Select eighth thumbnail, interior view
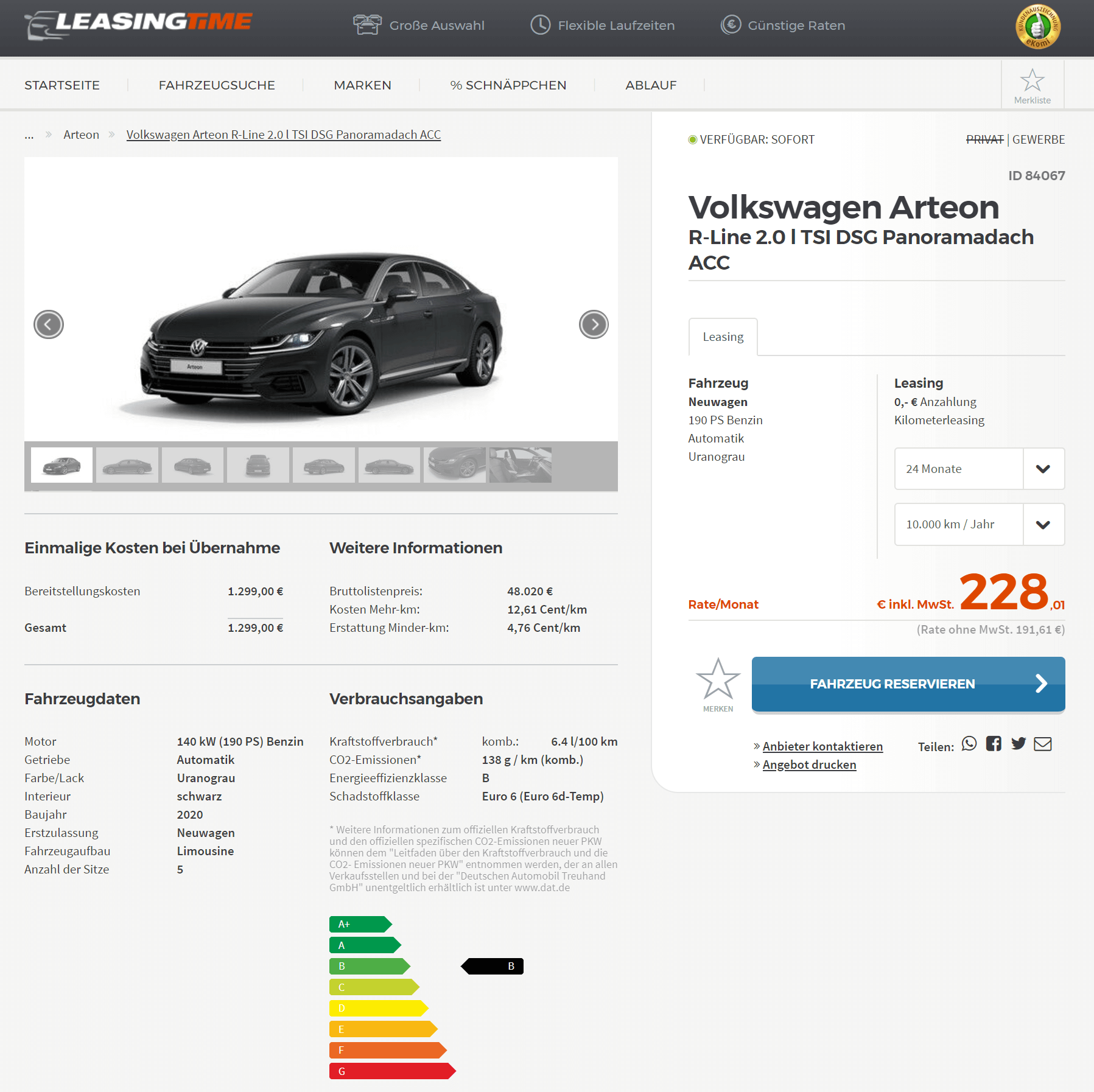The height and width of the screenshot is (1092, 1094). (x=521, y=465)
